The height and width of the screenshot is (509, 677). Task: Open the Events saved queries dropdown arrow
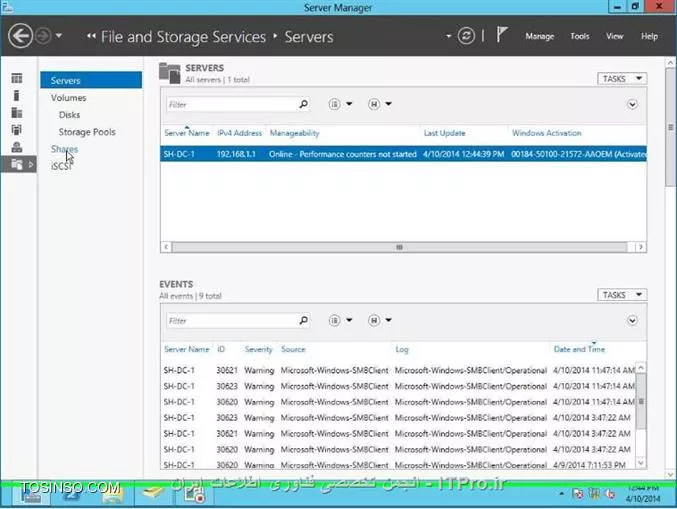coord(389,320)
